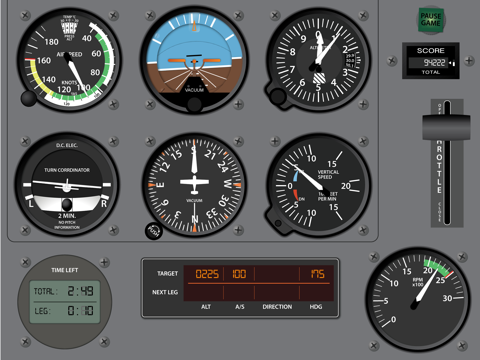Click the airspeed indicator gauge
The width and height of the screenshot is (480, 360).
pos(69,60)
